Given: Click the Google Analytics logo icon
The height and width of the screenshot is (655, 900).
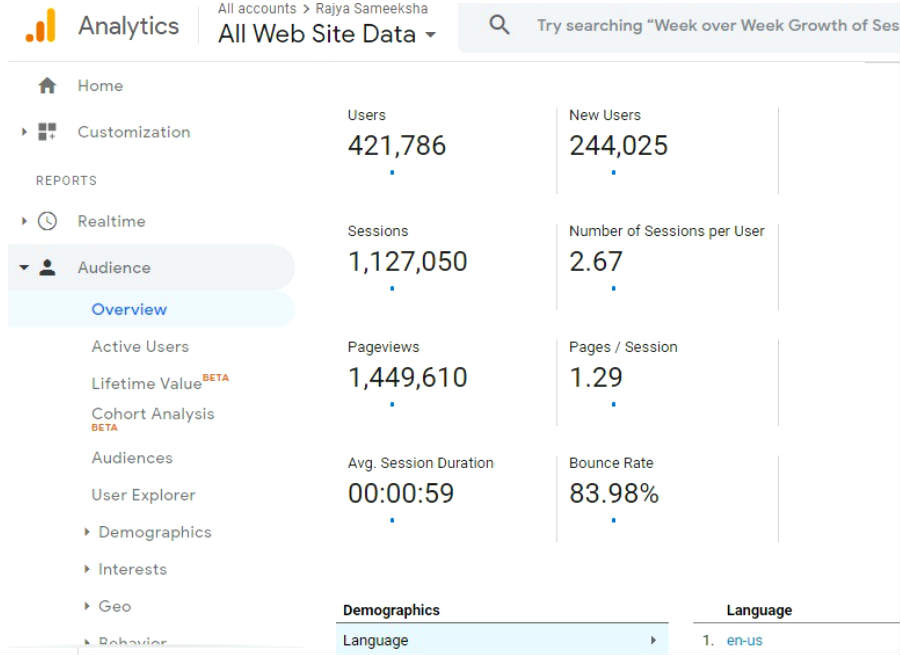Looking at the screenshot, I should point(41,25).
